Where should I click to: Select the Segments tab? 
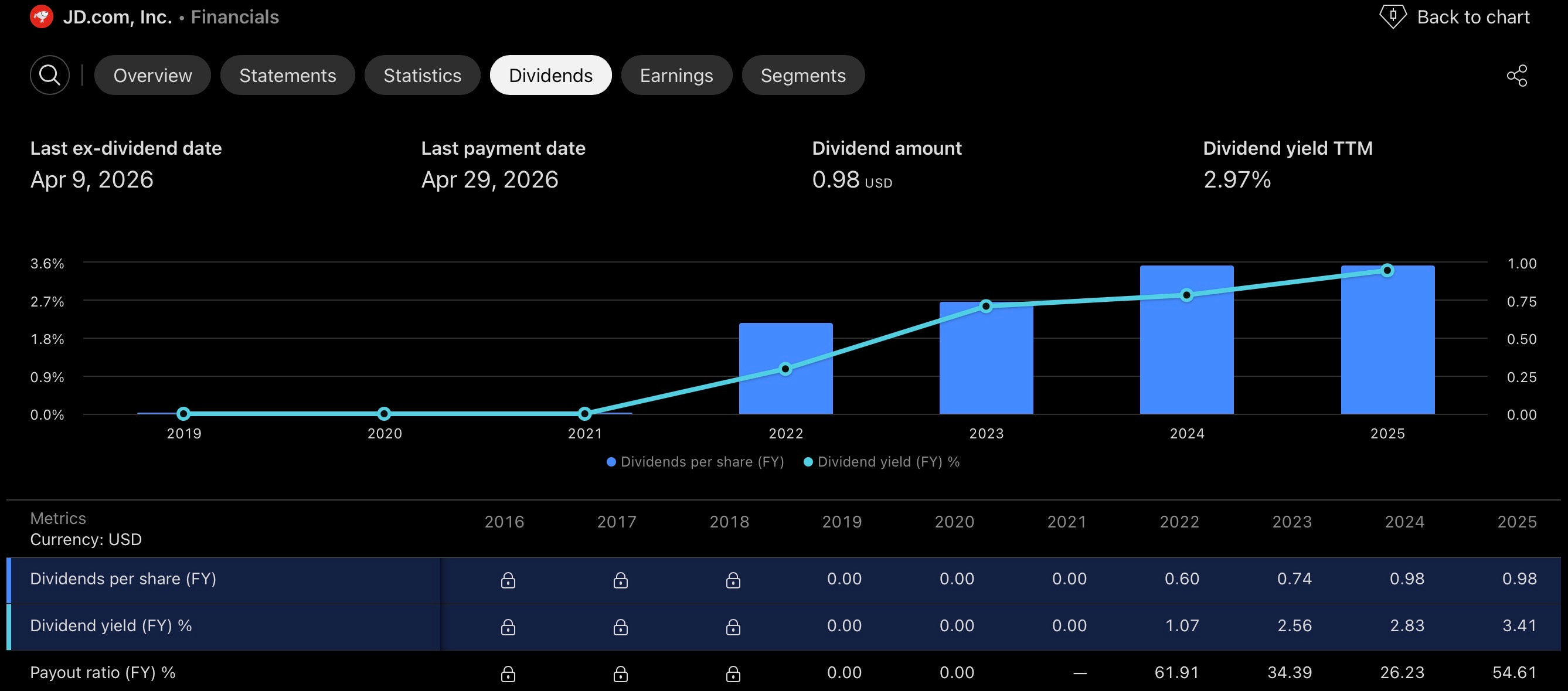point(803,75)
